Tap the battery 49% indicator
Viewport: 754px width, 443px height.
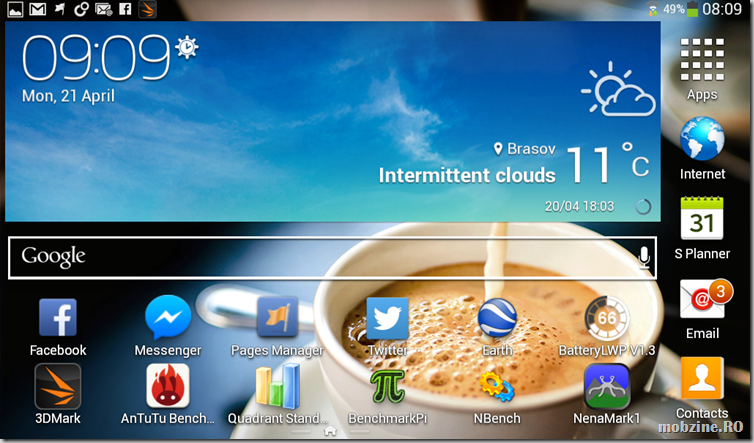click(680, 9)
